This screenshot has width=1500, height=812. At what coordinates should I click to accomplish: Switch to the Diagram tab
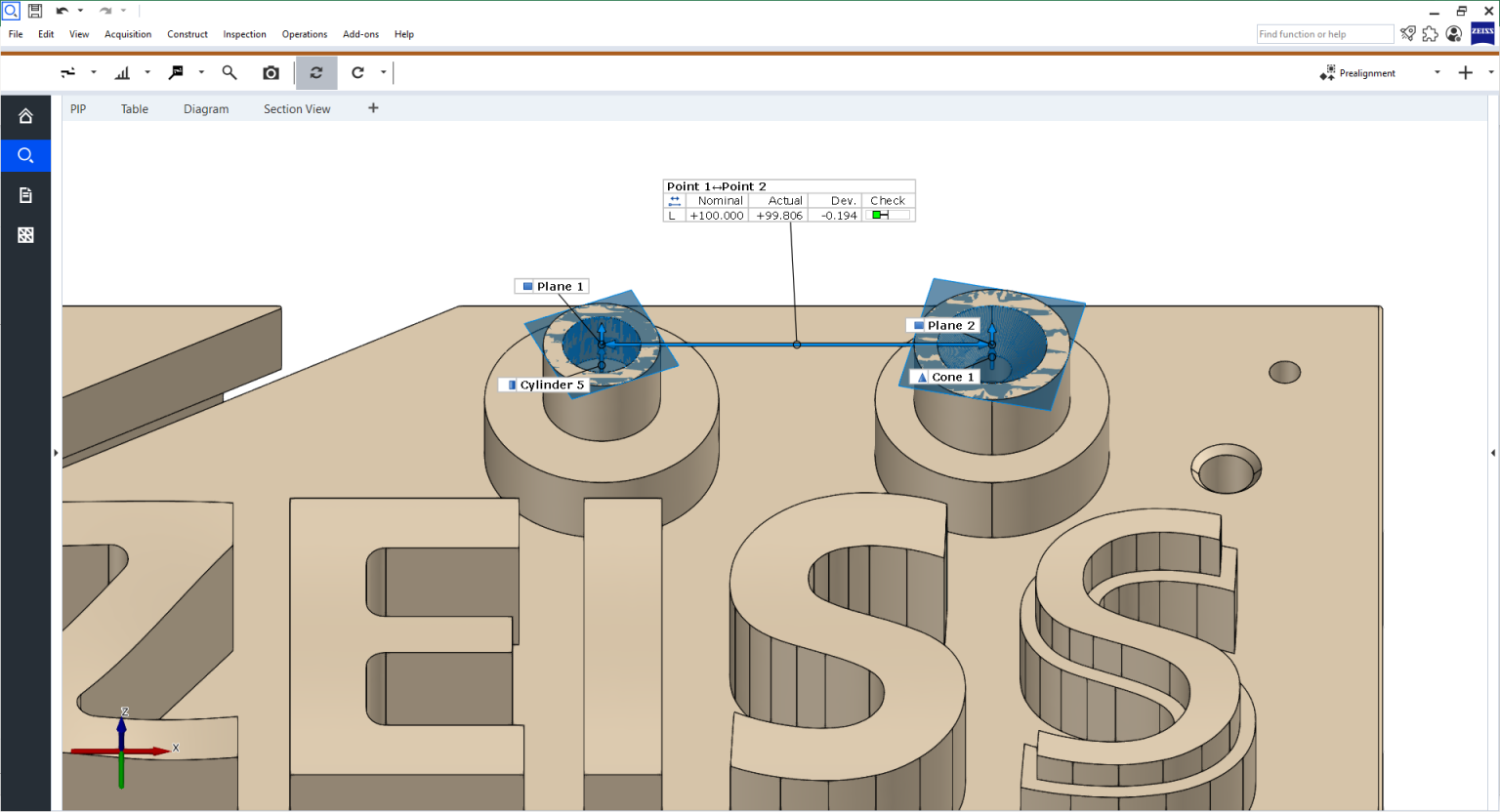point(206,108)
